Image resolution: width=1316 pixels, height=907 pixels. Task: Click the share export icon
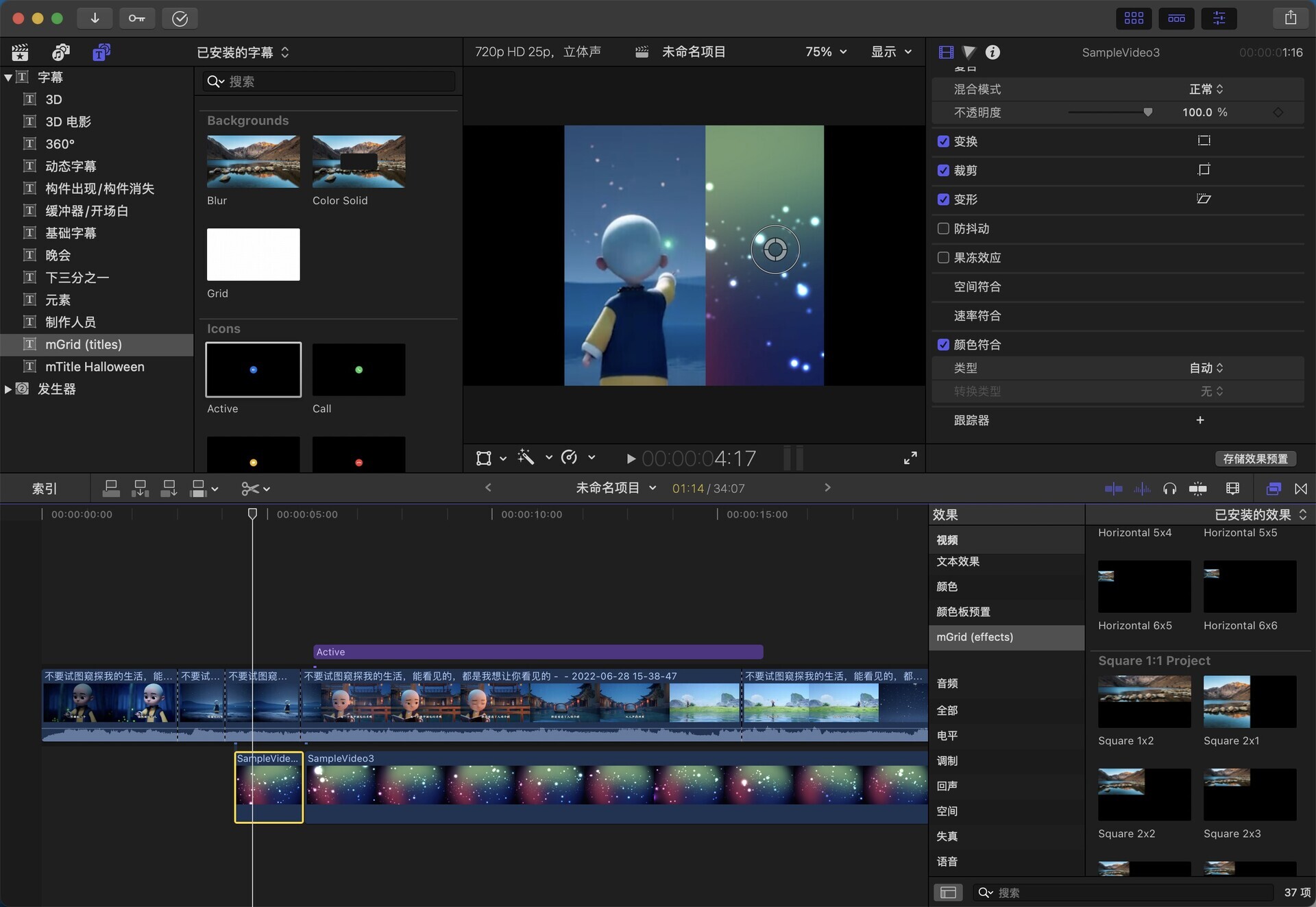coord(1290,18)
